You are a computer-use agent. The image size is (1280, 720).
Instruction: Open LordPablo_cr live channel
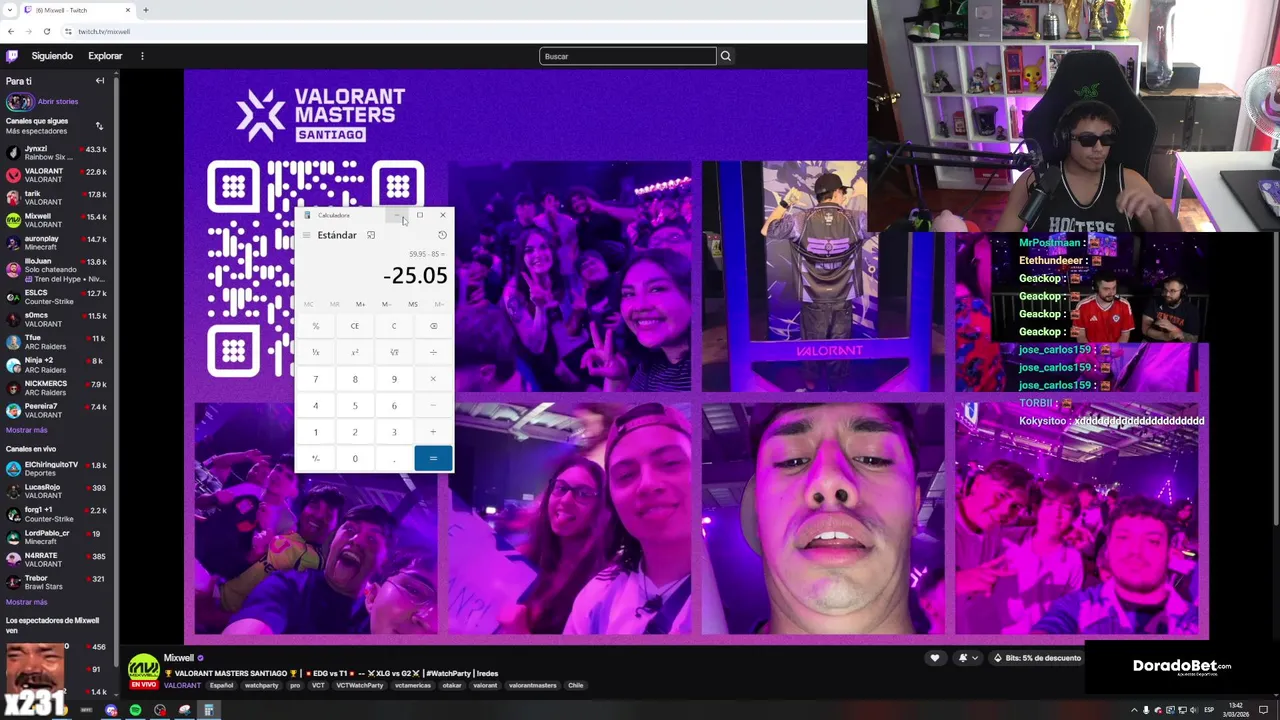[x=56, y=538]
